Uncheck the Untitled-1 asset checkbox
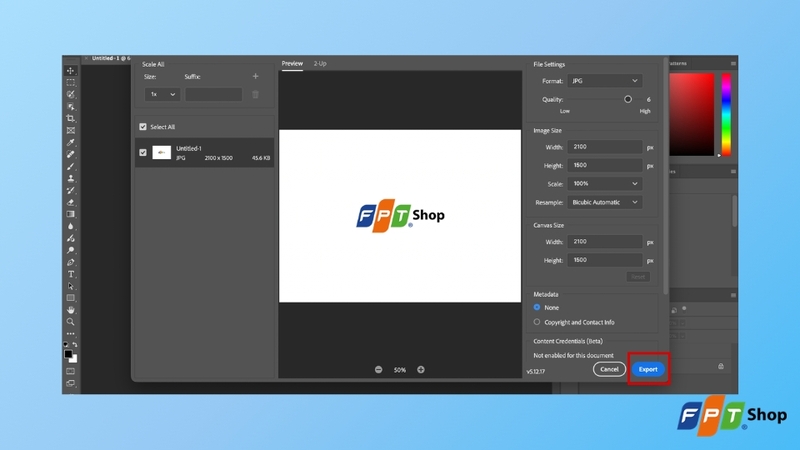Image resolution: width=800 pixels, height=450 pixels. pos(143,153)
